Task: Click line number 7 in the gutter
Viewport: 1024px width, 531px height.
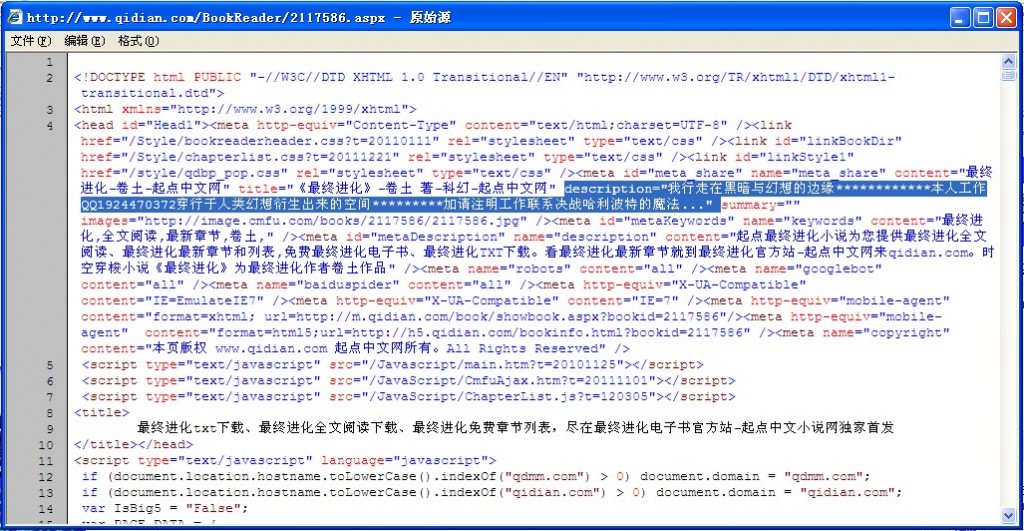Action: pyautogui.click(x=49, y=397)
